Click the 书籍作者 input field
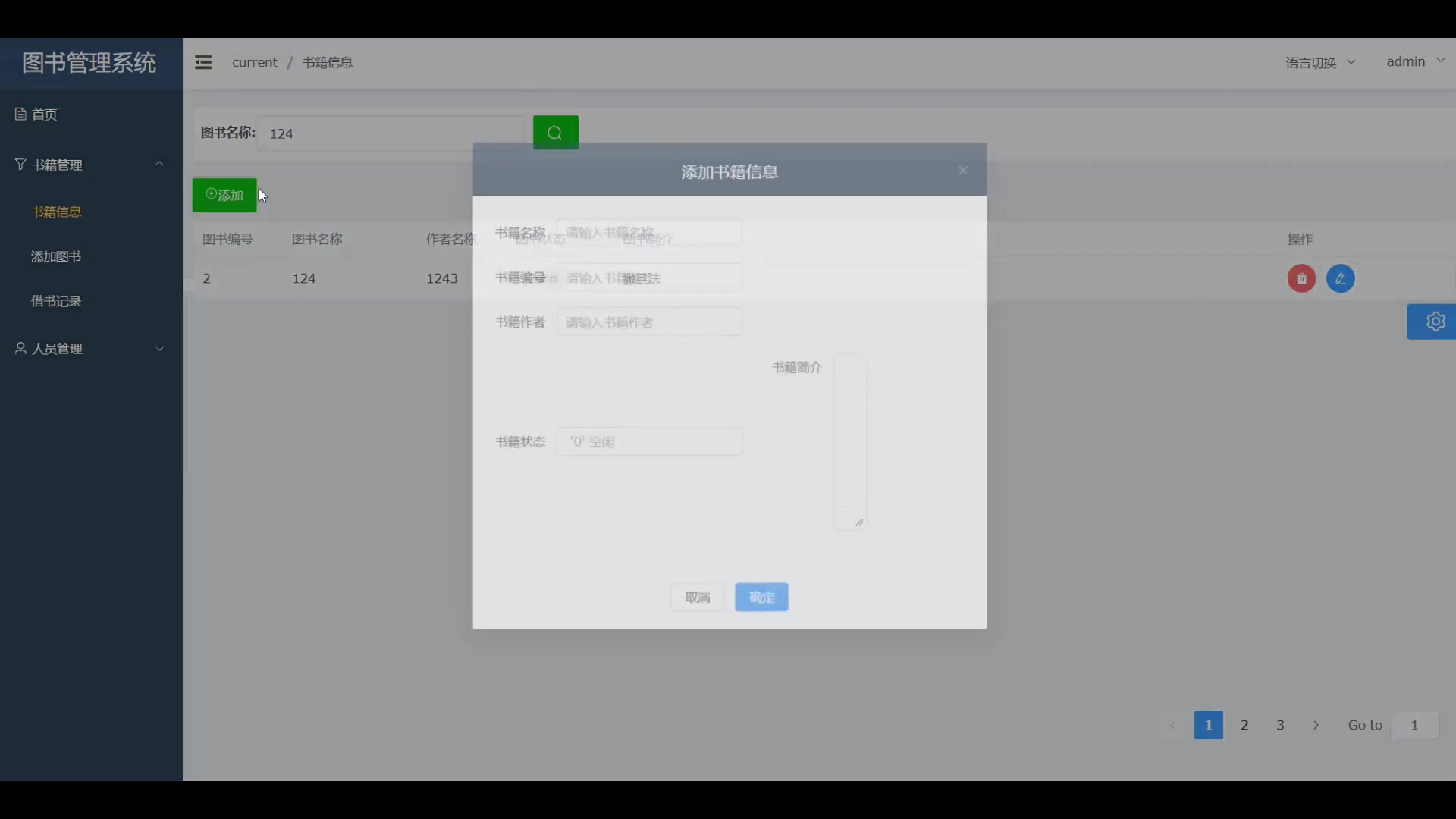Image resolution: width=1456 pixels, height=819 pixels. (x=649, y=322)
